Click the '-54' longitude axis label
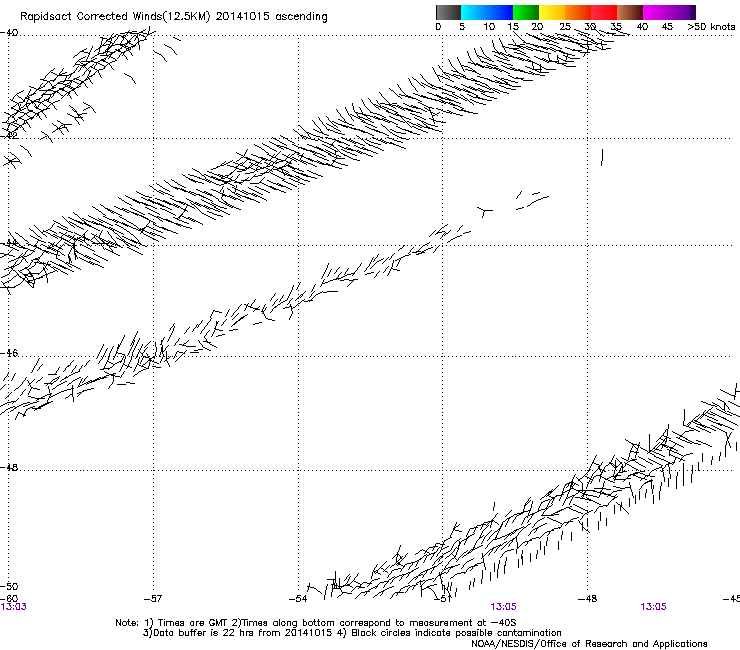The image size is (740, 650). coord(298,599)
